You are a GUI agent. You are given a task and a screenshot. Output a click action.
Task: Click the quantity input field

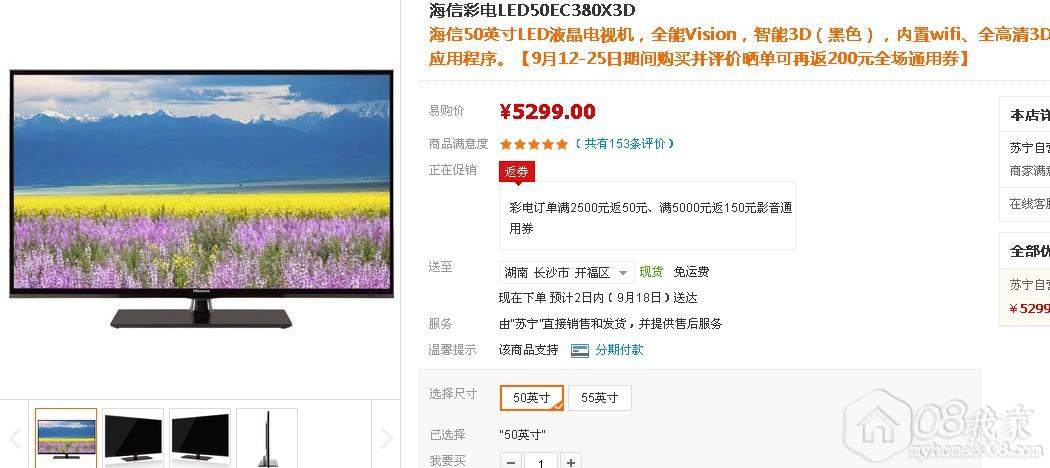point(541,462)
